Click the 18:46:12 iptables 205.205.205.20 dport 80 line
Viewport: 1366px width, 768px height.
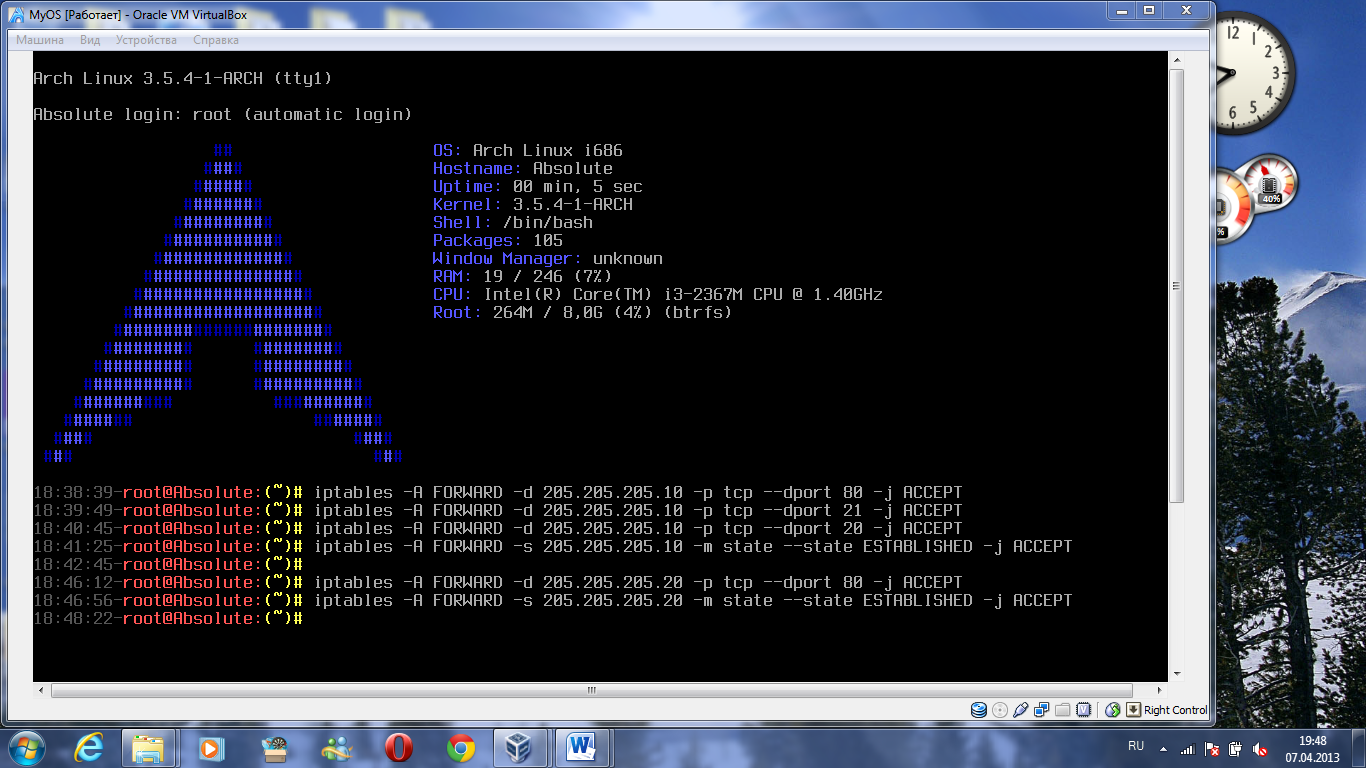498,582
